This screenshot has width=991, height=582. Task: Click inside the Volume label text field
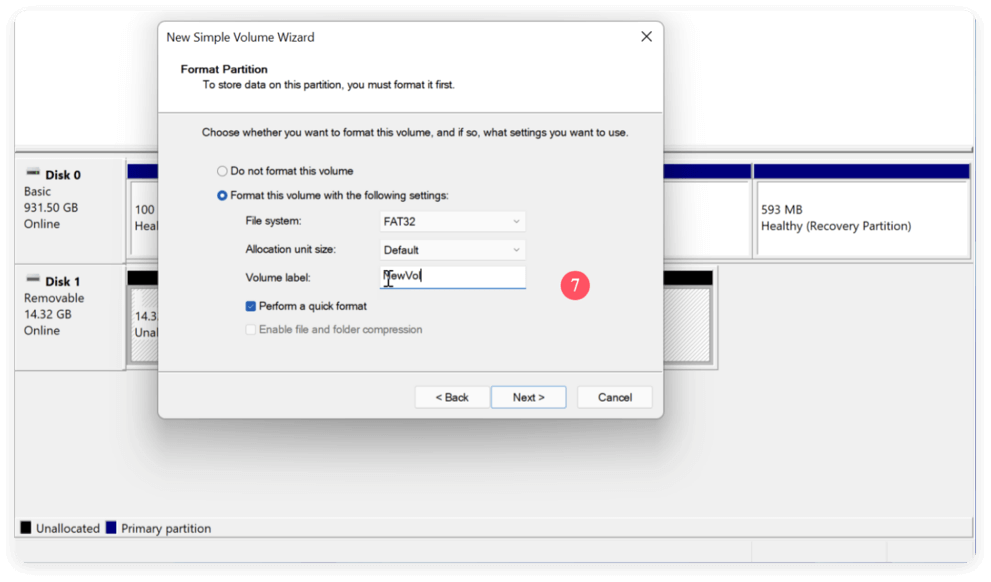point(452,277)
